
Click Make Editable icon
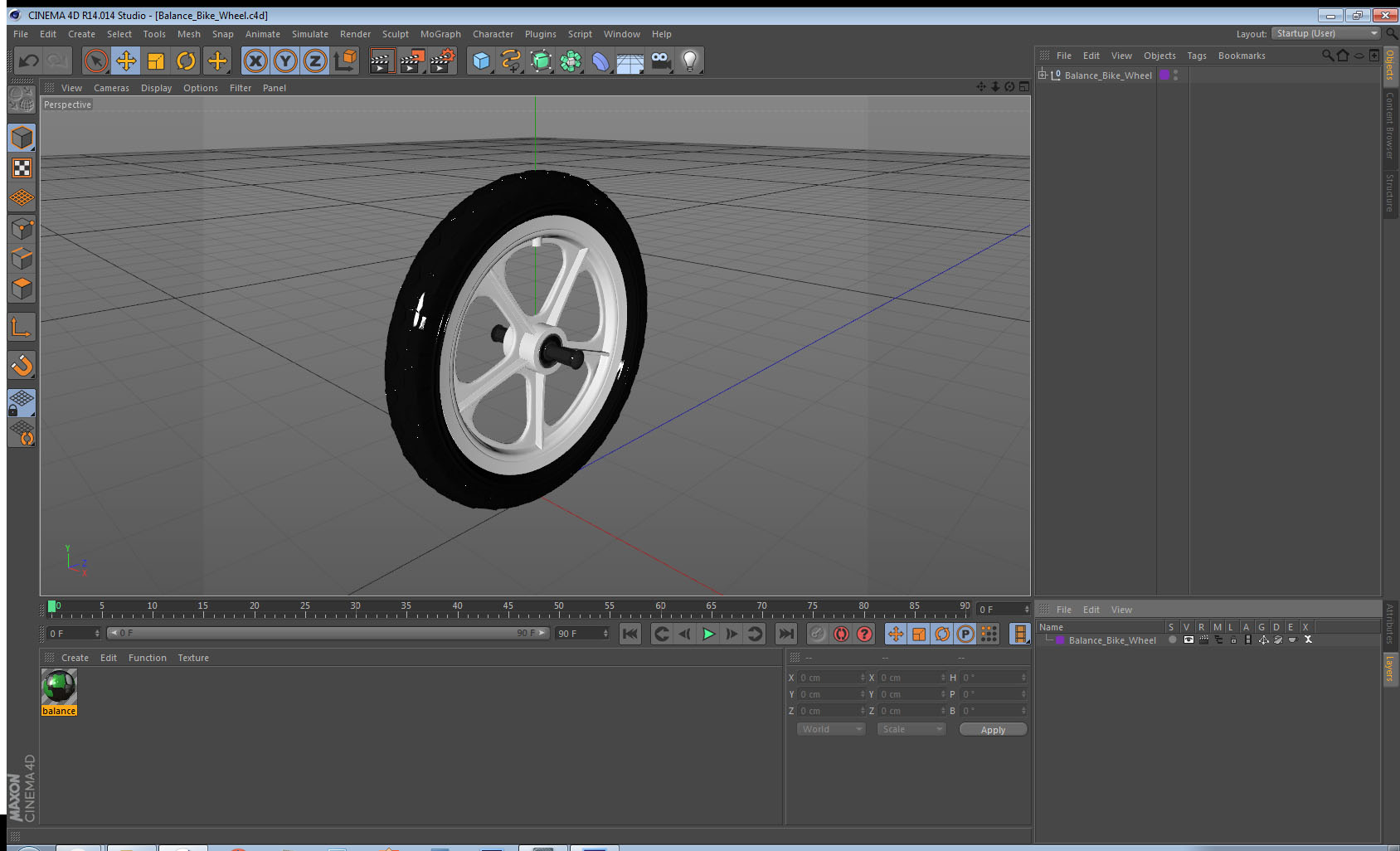tap(22, 100)
